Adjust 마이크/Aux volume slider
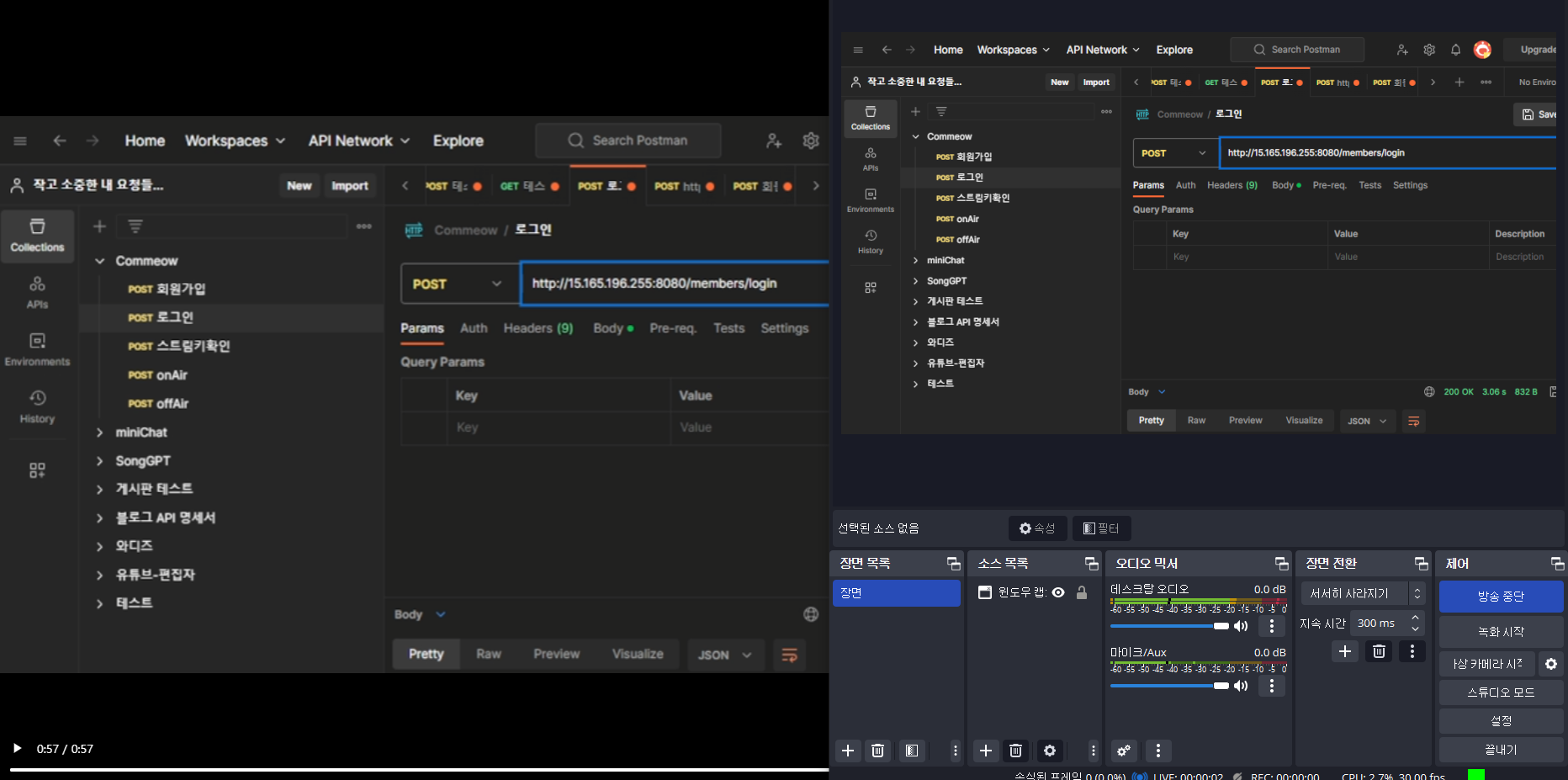The image size is (1568, 780). [1169, 686]
